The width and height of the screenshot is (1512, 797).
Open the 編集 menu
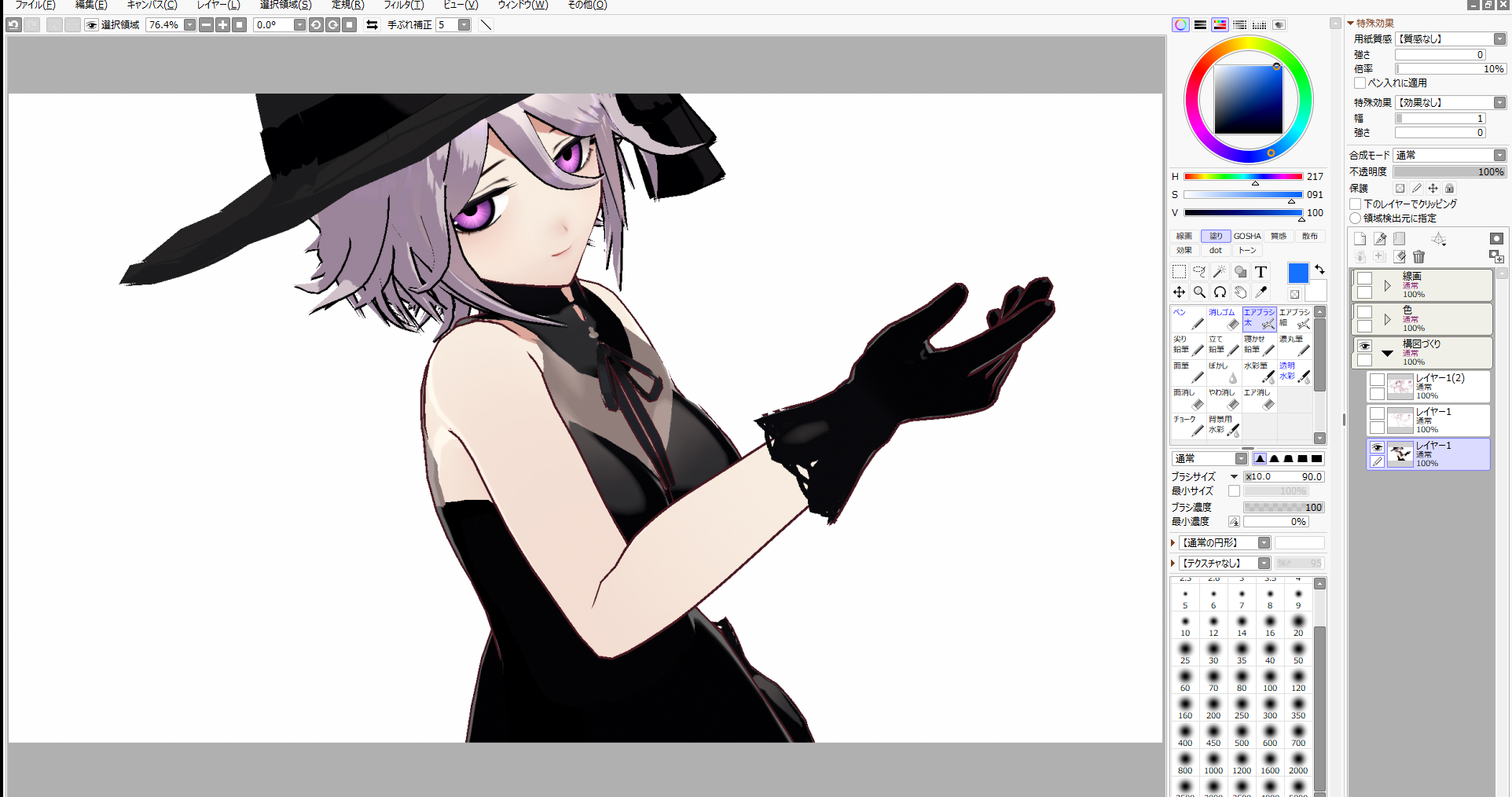[90, 5]
